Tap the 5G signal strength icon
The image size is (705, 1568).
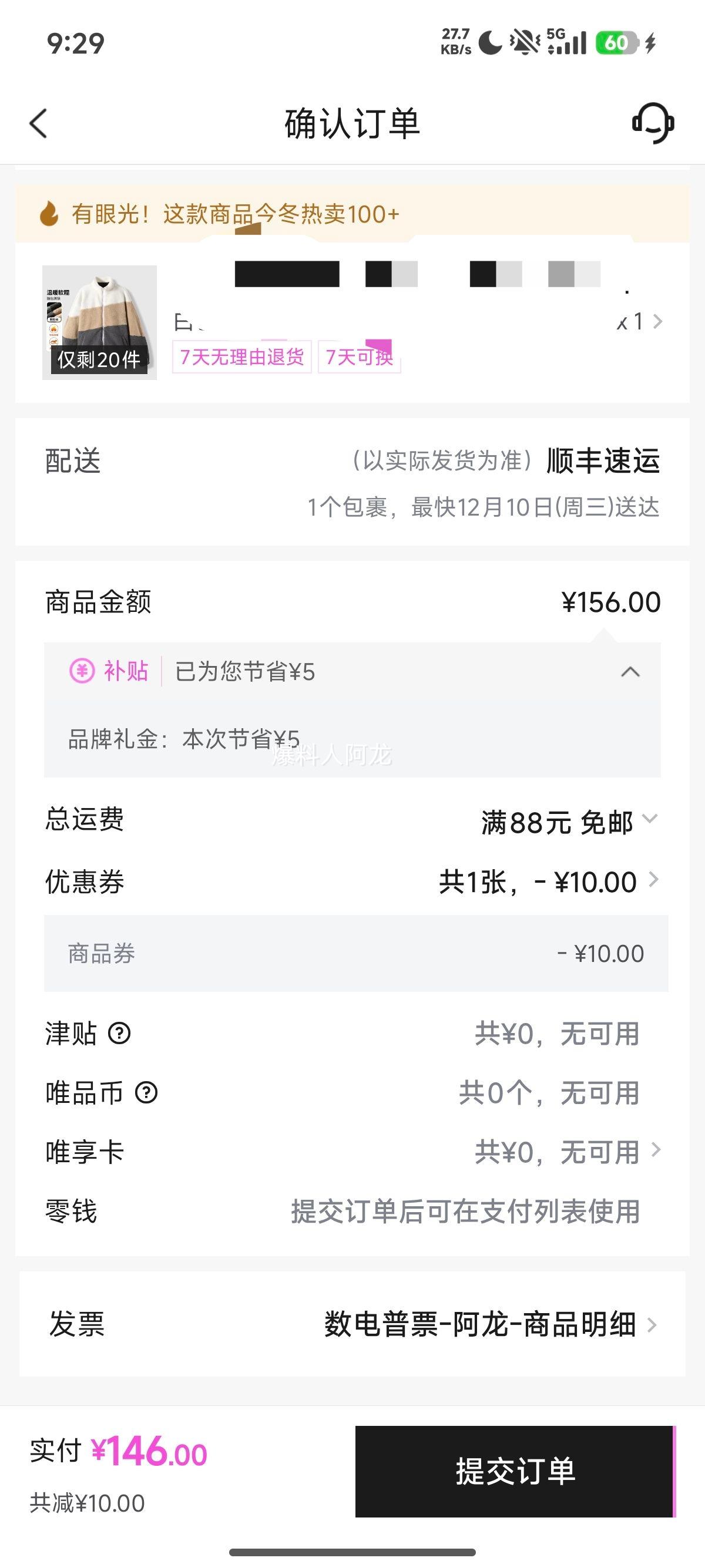point(566,42)
